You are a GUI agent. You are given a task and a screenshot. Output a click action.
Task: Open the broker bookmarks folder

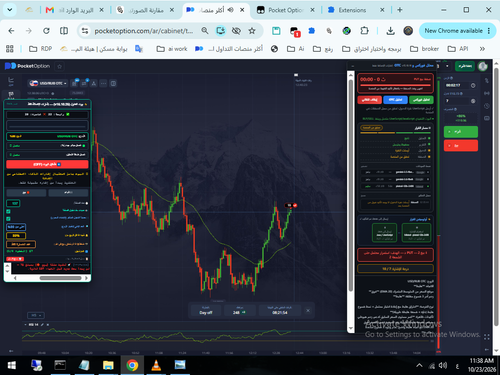424,49
